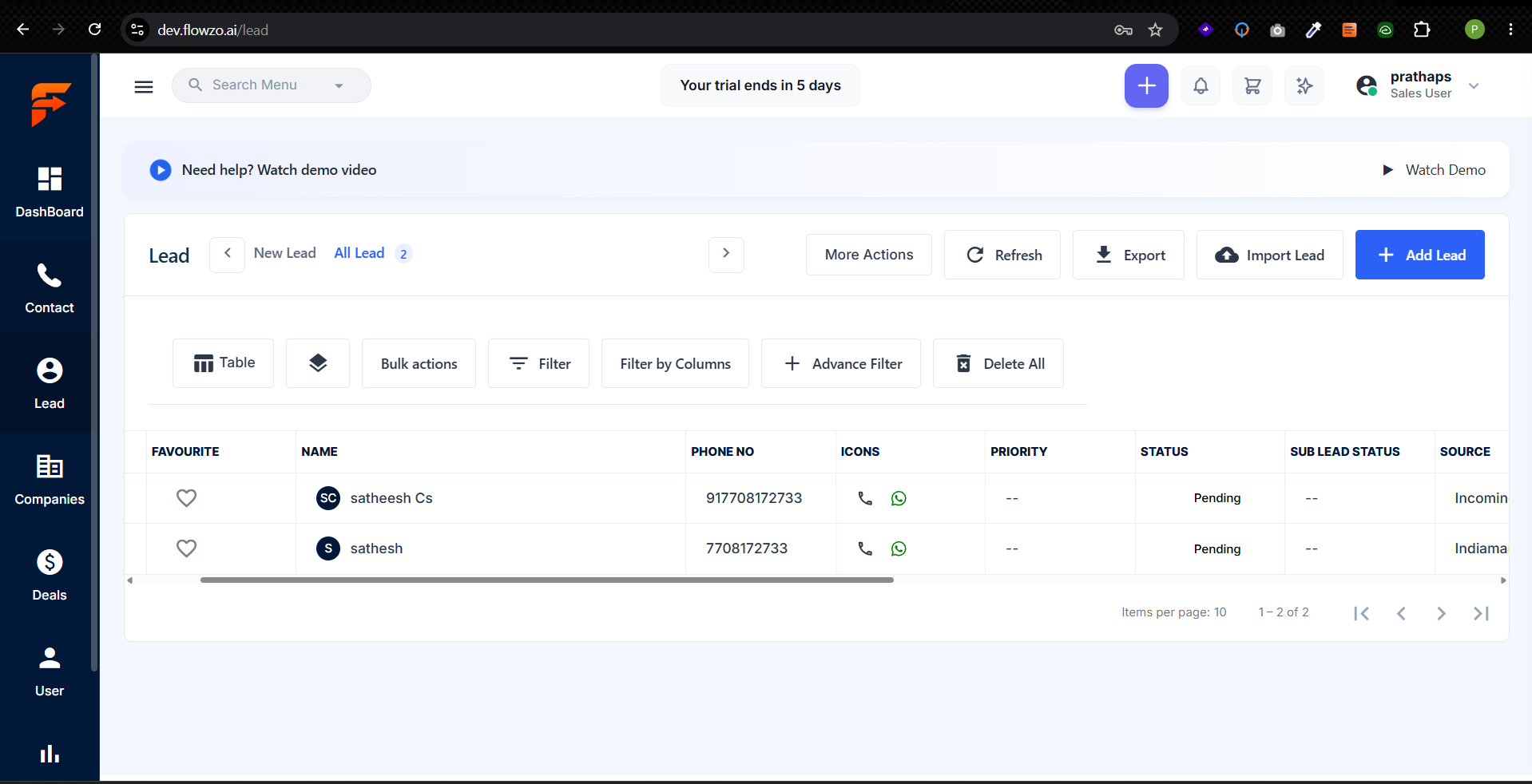This screenshot has height=784, width=1532.
Task: Open Bulk actions
Action: point(419,363)
